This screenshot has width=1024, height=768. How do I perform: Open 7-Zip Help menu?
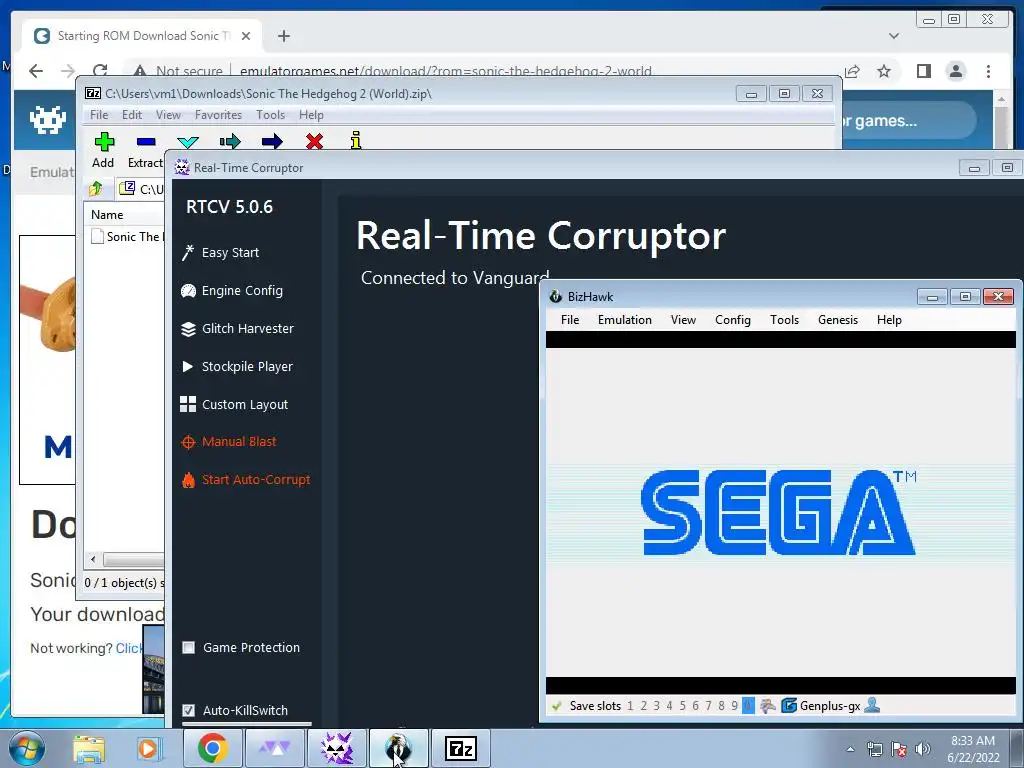(311, 115)
